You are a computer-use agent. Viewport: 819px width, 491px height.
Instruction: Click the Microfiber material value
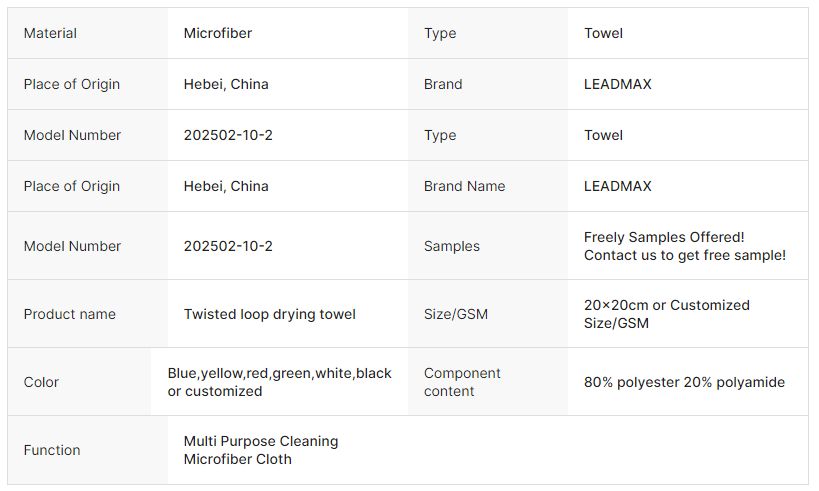point(217,33)
